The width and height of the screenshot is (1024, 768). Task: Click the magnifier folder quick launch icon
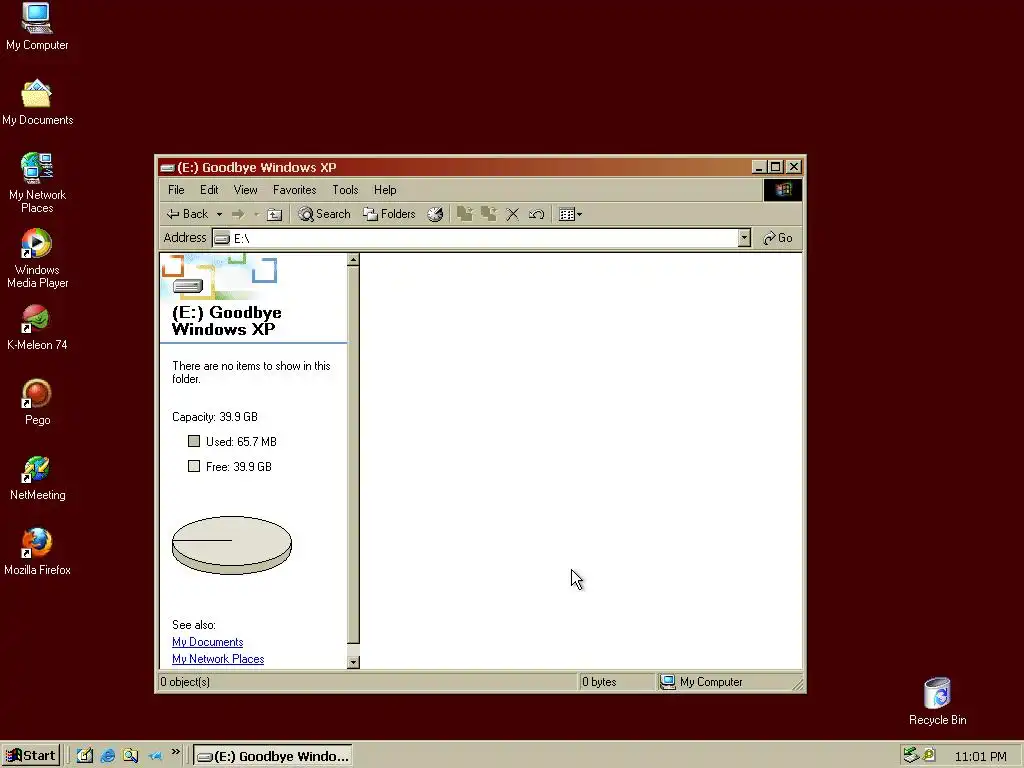point(131,756)
